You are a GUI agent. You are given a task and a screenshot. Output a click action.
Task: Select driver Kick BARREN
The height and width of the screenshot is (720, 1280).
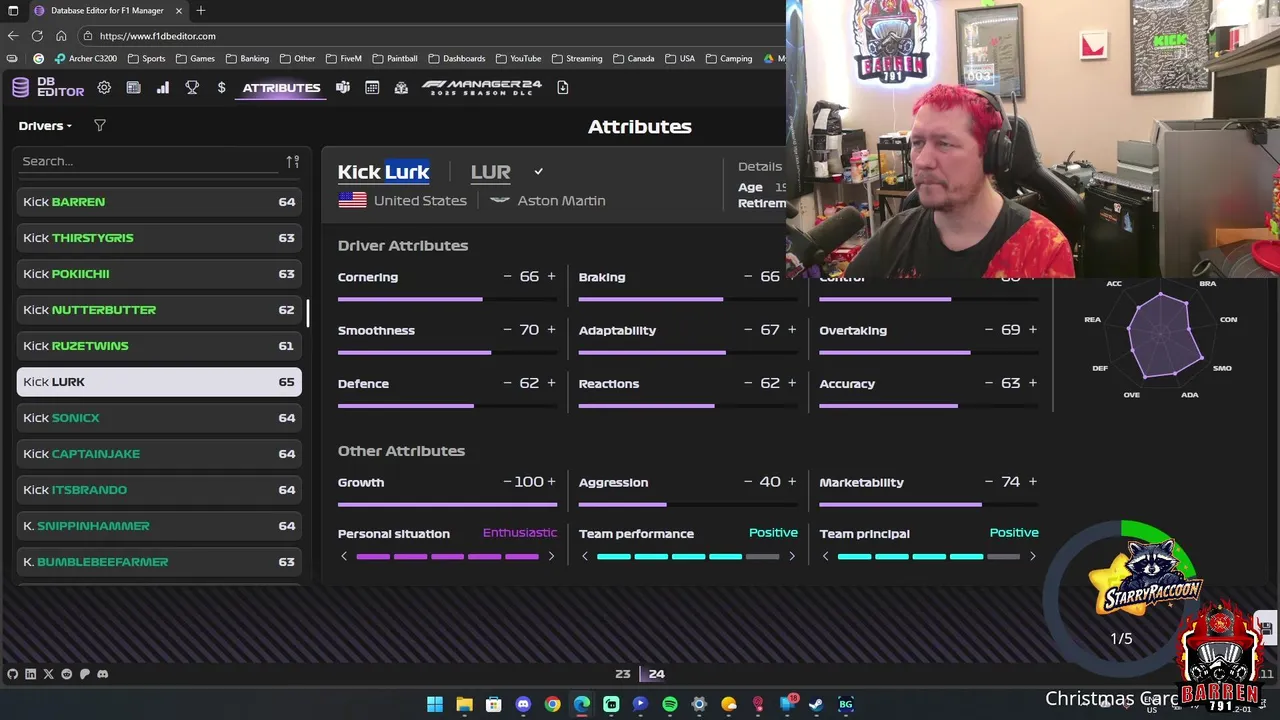159,202
